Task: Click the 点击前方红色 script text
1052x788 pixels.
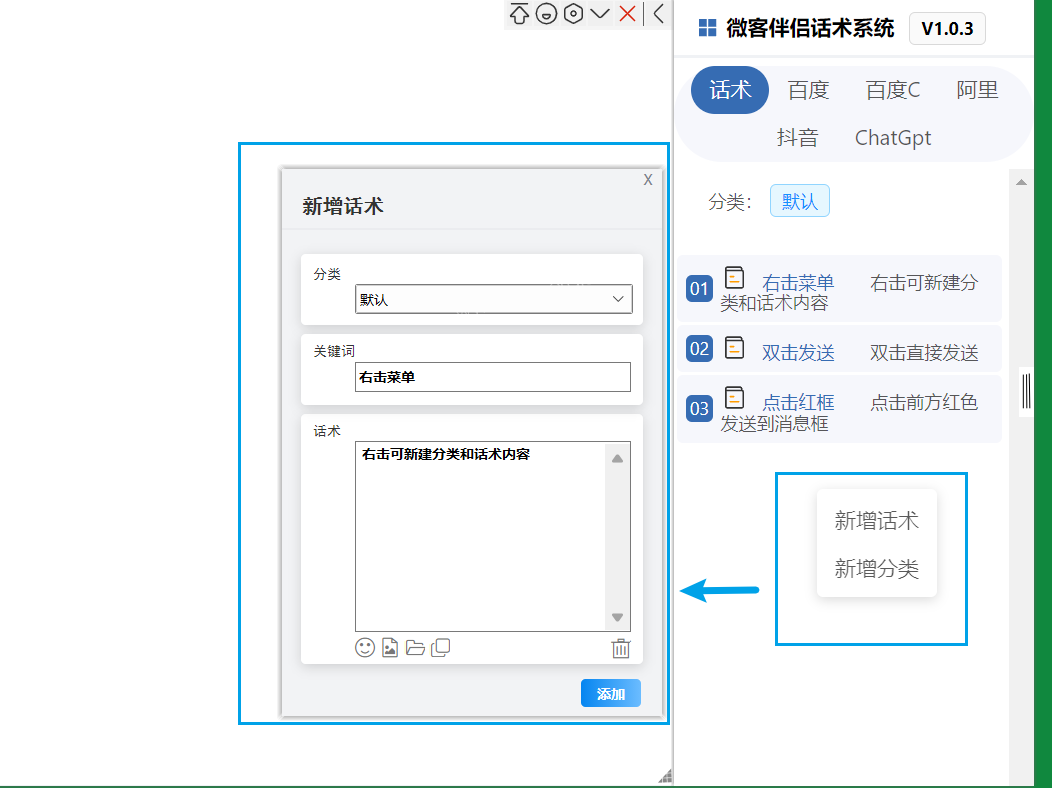Action: [x=924, y=402]
